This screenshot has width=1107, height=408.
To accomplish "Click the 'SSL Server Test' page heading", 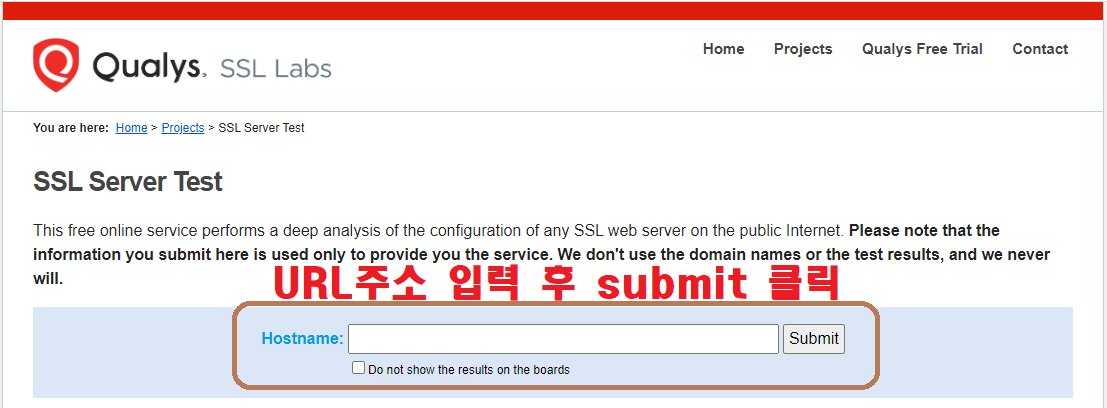I will tap(128, 182).
